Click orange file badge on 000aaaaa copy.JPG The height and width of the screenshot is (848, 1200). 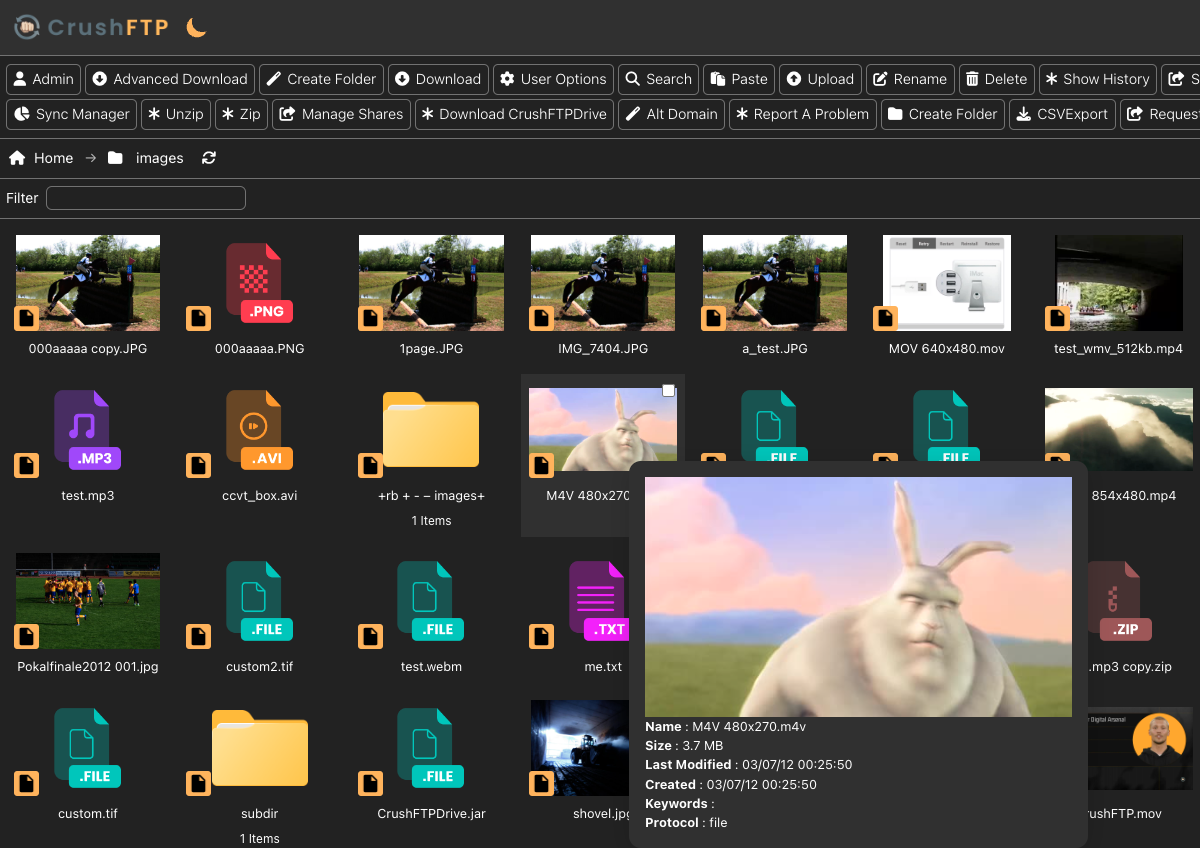click(x=26, y=318)
